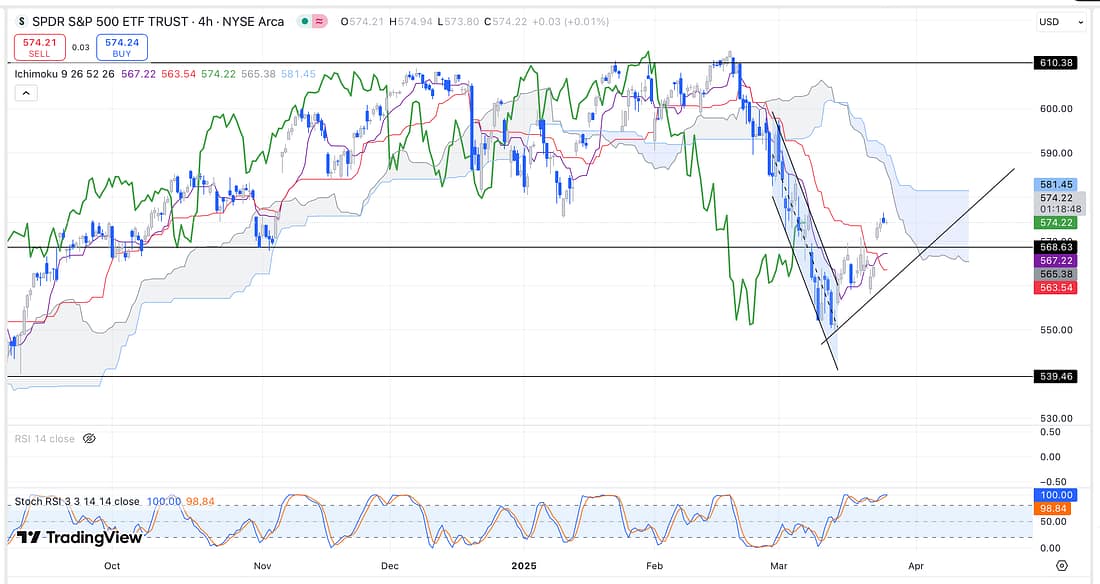Click the blue 100.00 Stoch RSI scale label

(1057, 495)
